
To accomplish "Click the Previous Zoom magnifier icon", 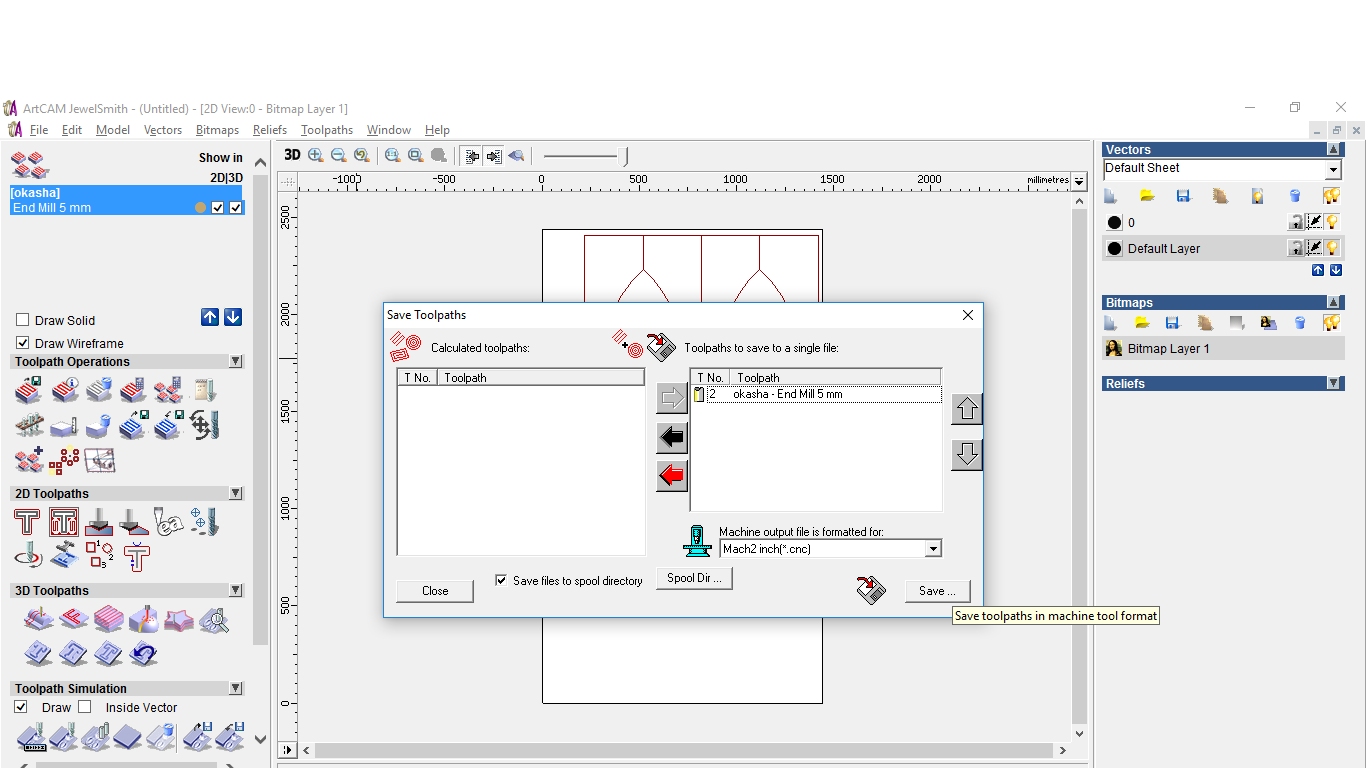I will 362,155.
